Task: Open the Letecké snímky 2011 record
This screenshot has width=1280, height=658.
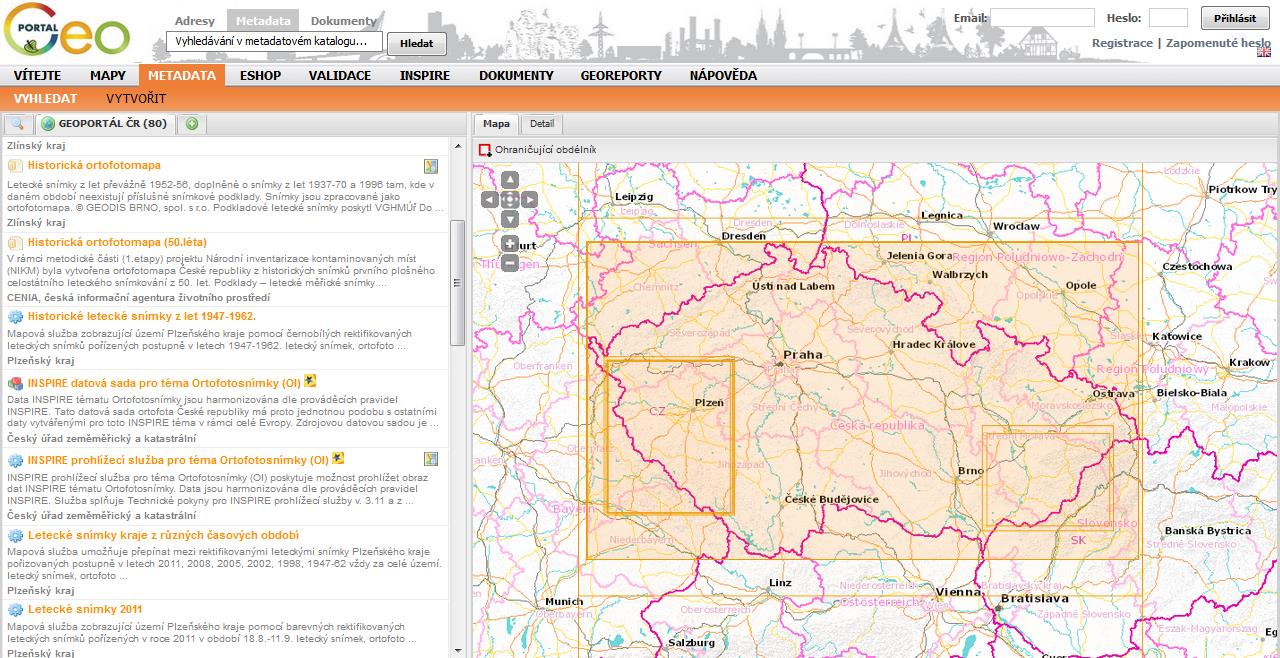Action: click(85, 609)
